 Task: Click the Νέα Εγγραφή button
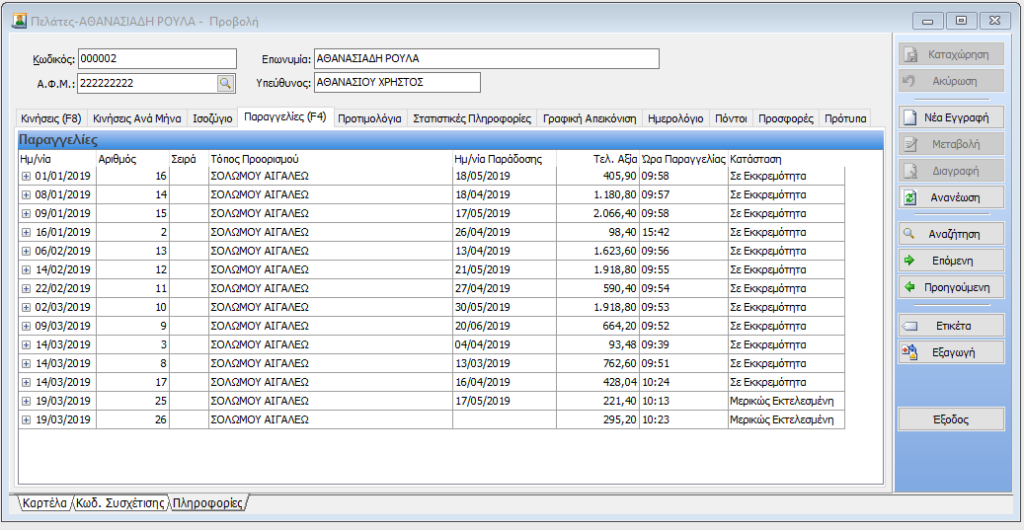[x=951, y=118]
